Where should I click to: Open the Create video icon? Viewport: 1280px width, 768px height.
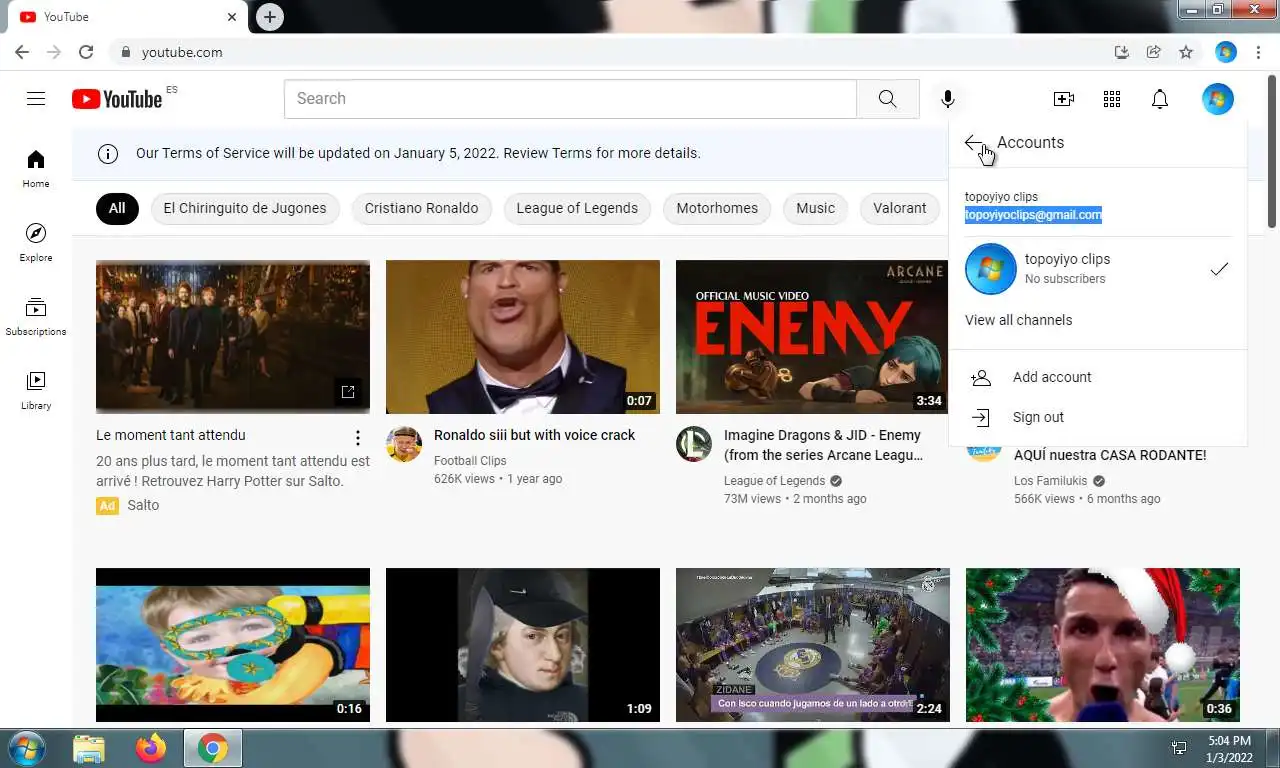coord(1064,99)
